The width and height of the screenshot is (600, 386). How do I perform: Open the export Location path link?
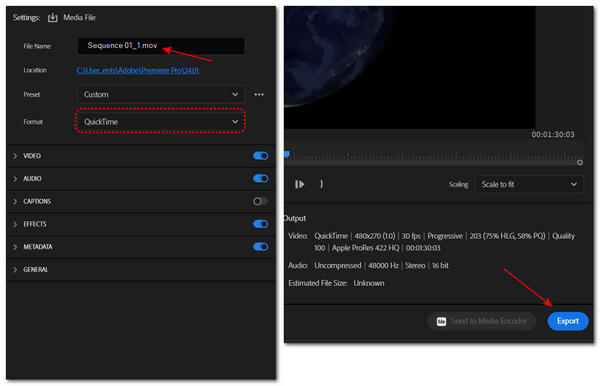[138, 70]
